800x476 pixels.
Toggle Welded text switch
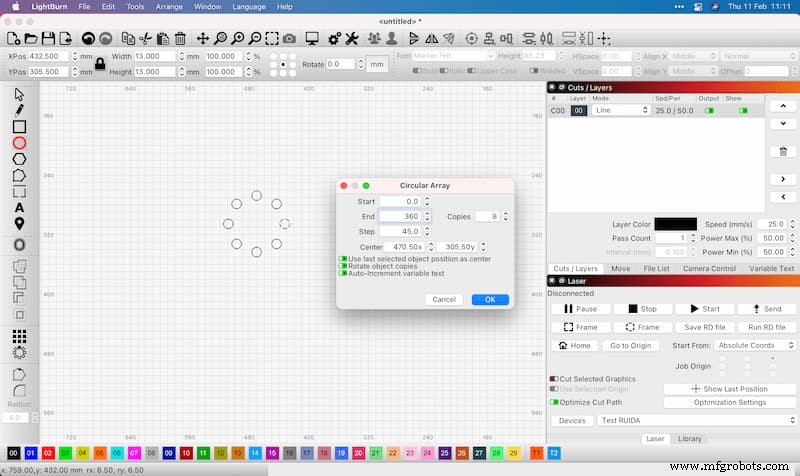(534, 71)
